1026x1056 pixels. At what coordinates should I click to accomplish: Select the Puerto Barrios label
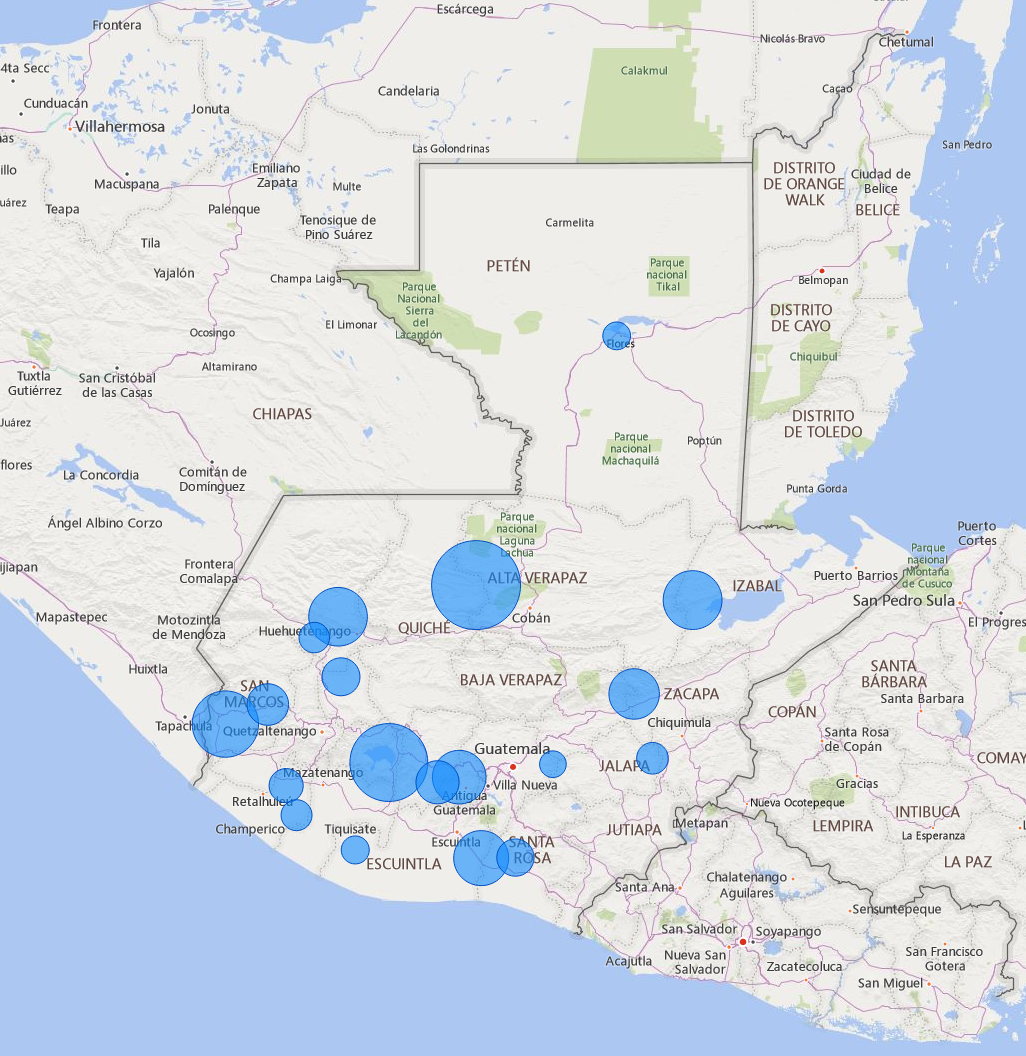click(856, 576)
